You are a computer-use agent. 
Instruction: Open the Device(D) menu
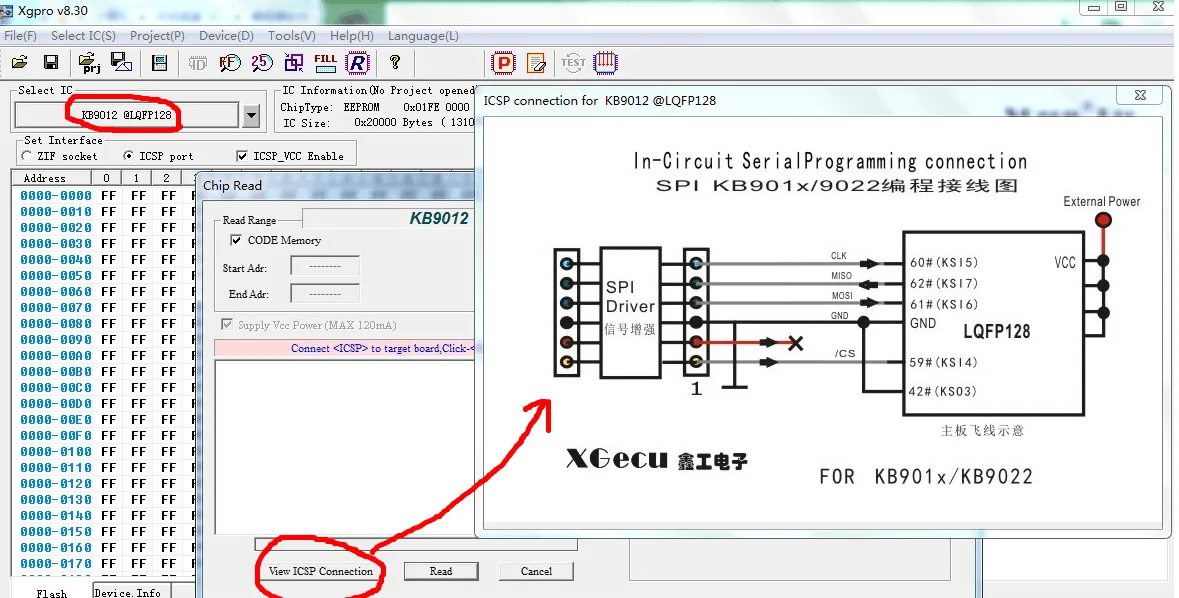point(226,36)
